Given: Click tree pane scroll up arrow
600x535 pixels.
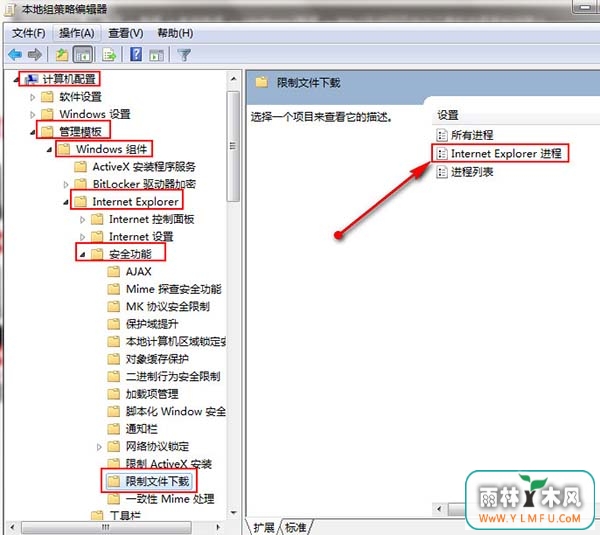Looking at the screenshot, I should (x=233, y=79).
